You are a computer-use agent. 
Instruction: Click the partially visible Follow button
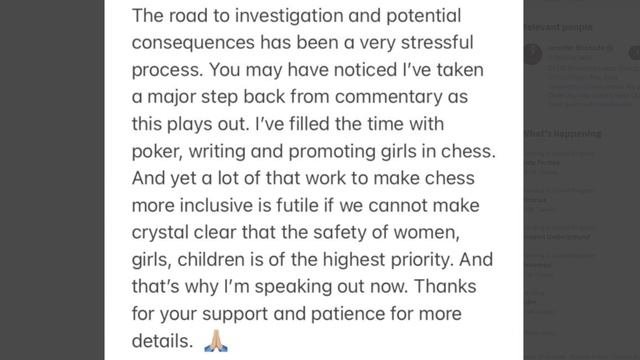pyautogui.click(x=634, y=53)
